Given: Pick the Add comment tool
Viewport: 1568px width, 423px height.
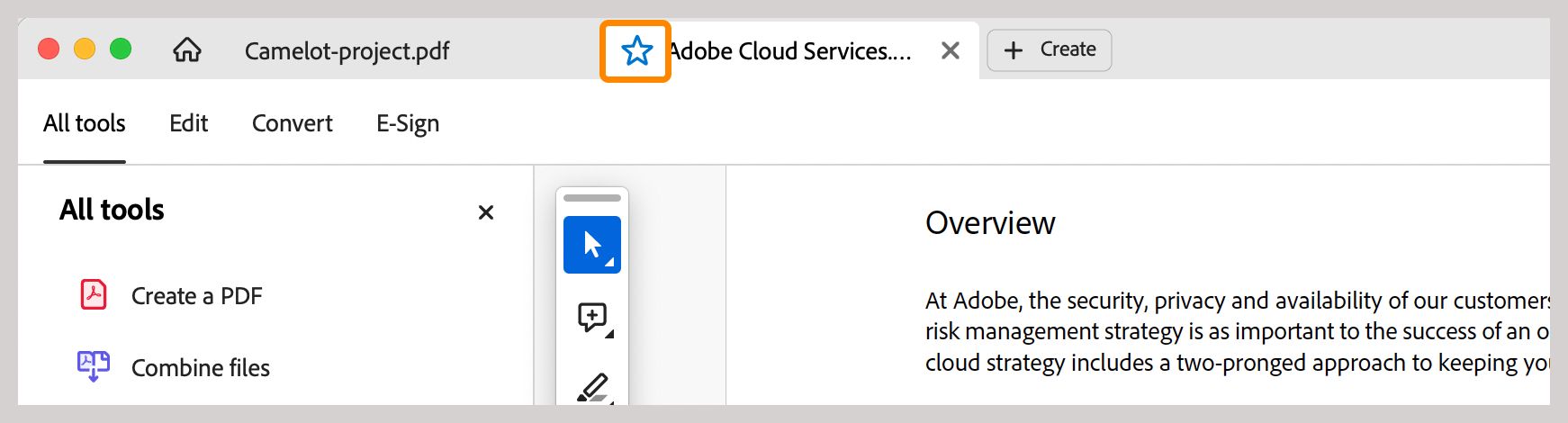Looking at the screenshot, I should tap(592, 317).
